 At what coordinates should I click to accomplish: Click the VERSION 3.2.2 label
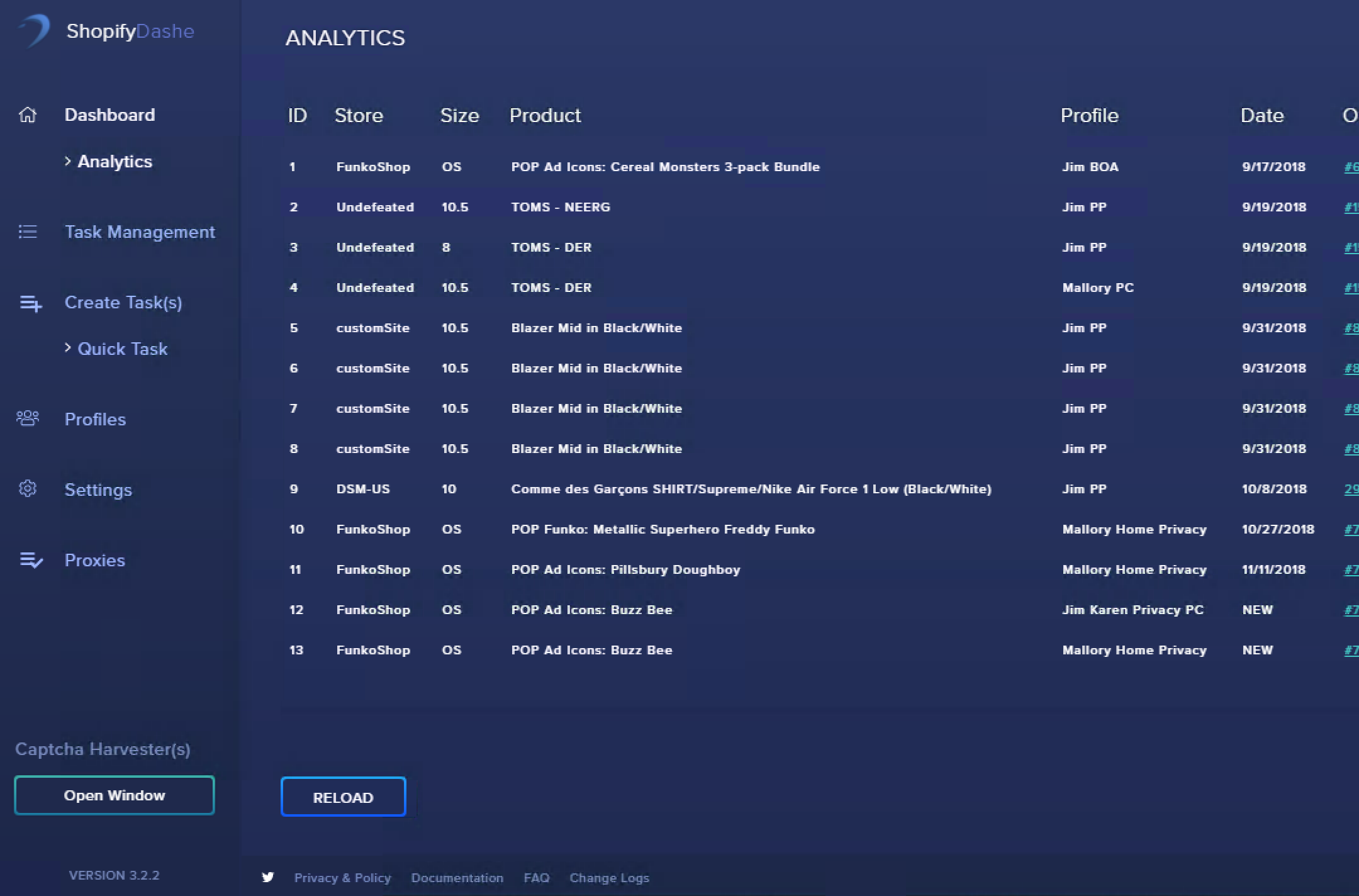point(114,875)
